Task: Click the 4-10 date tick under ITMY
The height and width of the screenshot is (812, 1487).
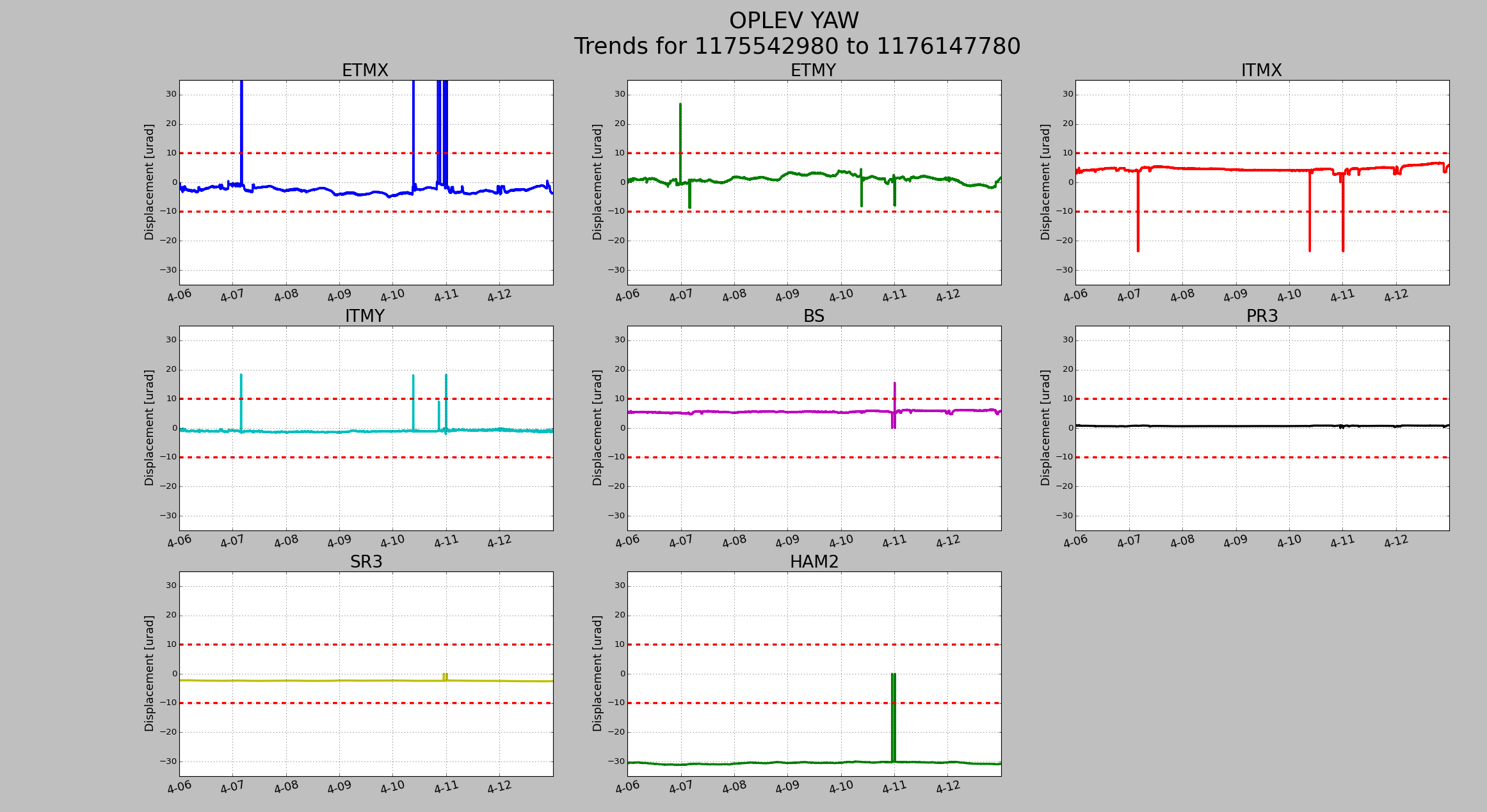Action: coord(392,541)
